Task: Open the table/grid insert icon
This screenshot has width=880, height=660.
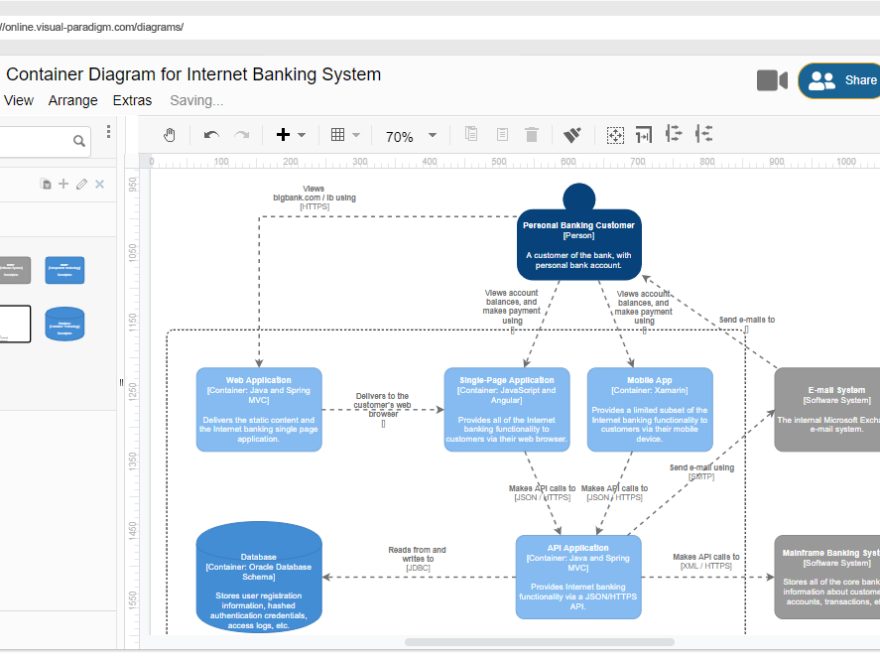Action: click(340, 134)
